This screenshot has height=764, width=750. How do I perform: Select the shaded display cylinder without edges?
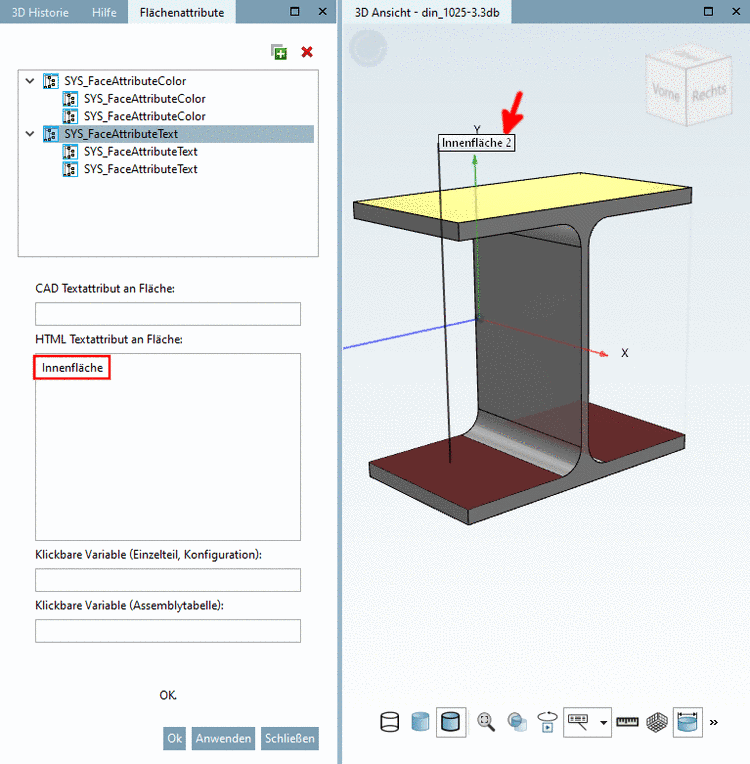(420, 722)
